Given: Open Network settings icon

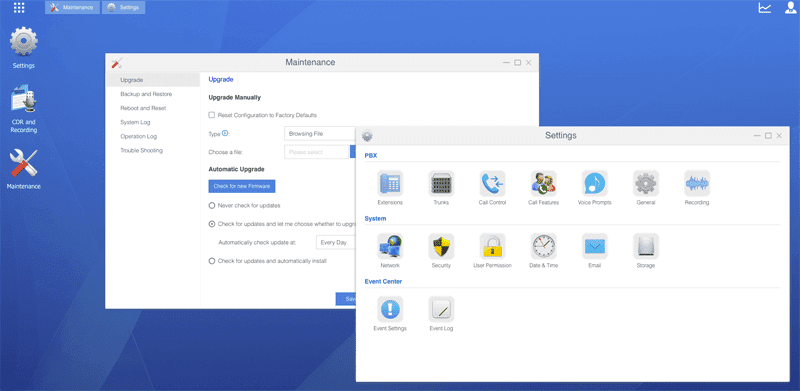Looking at the screenshot, I should point(390,247).
